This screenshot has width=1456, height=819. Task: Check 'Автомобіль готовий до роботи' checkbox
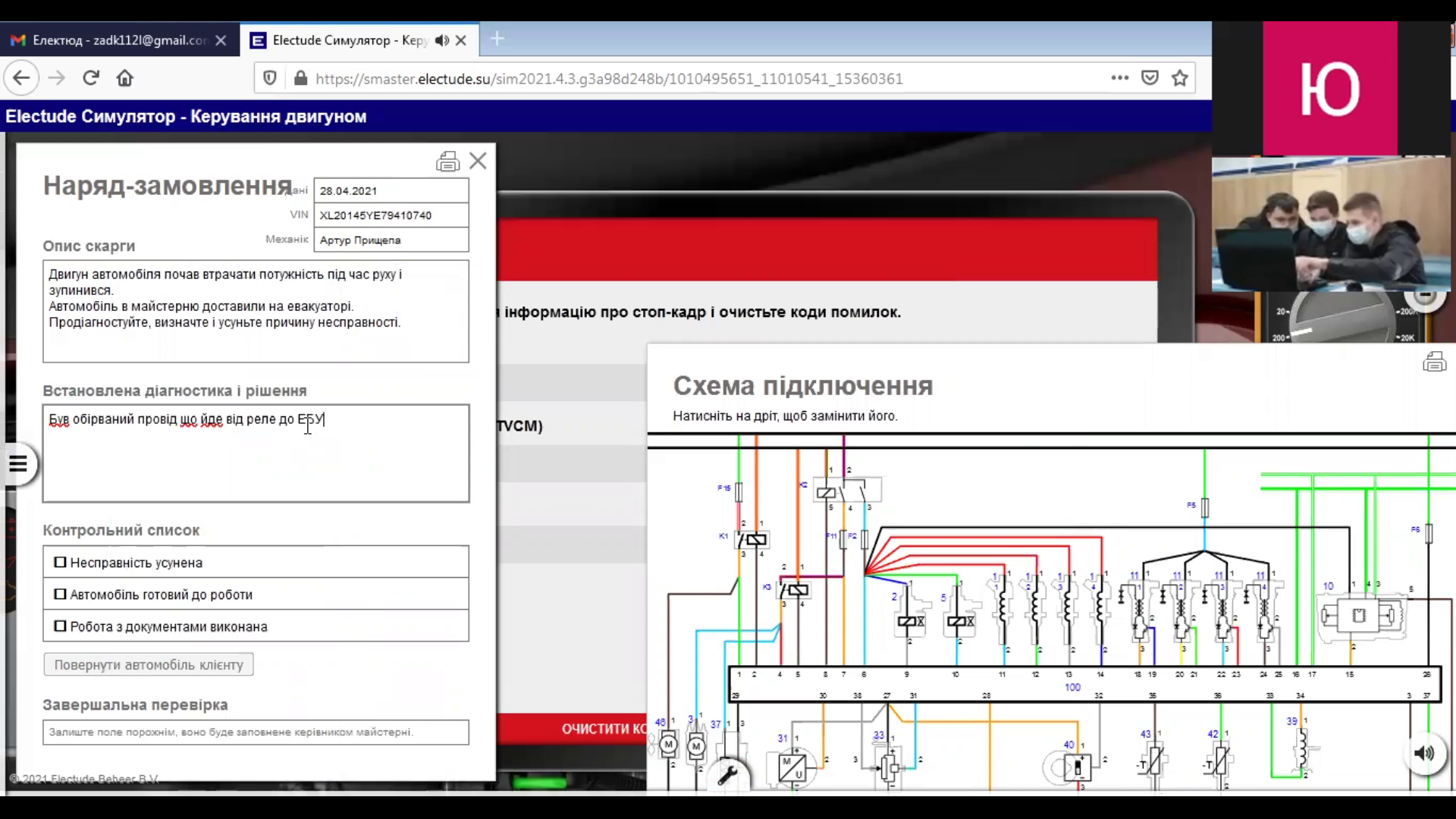61,595
